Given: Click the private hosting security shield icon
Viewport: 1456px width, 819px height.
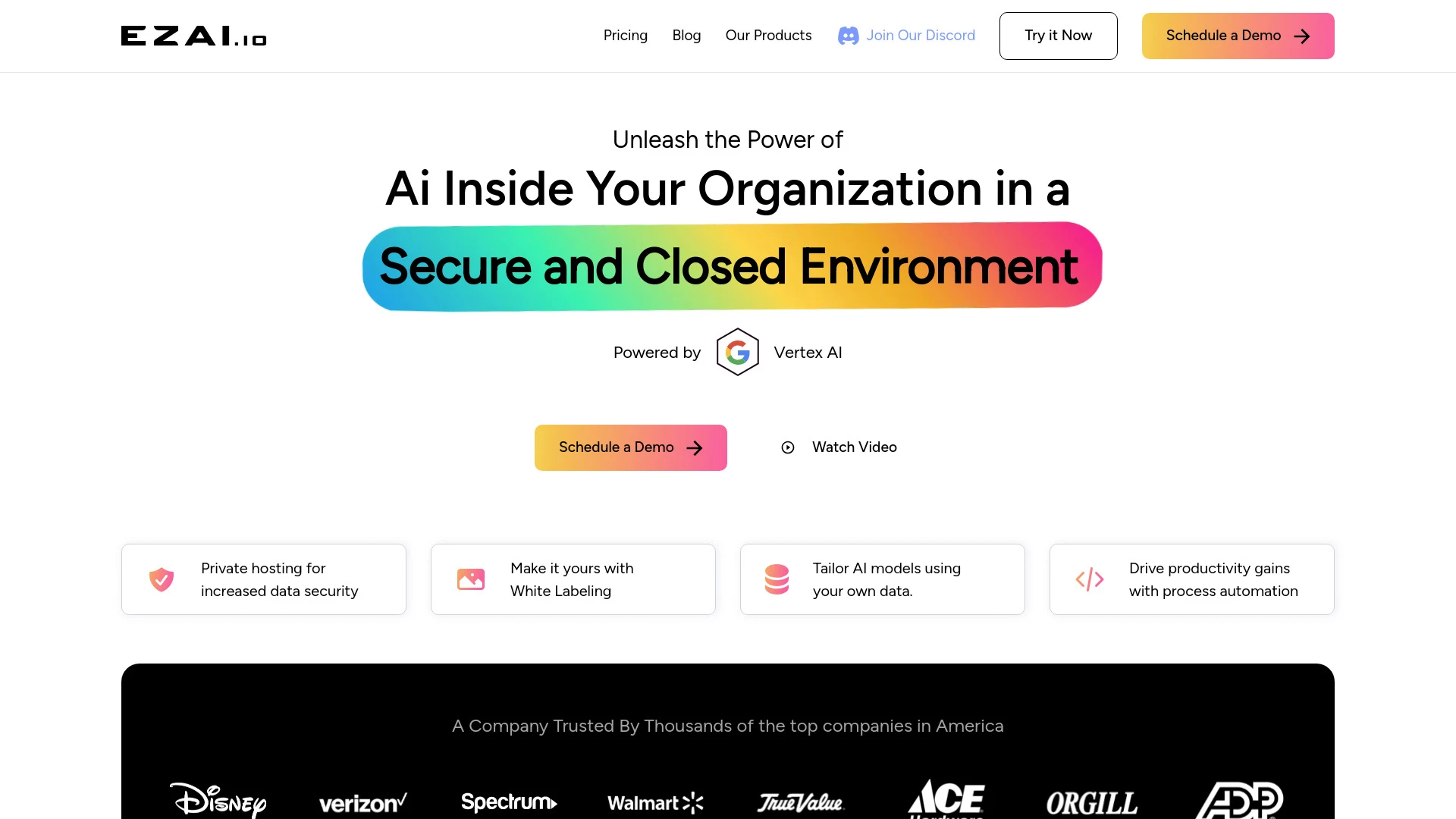Looking at the screenshot, I should point(161,579).
